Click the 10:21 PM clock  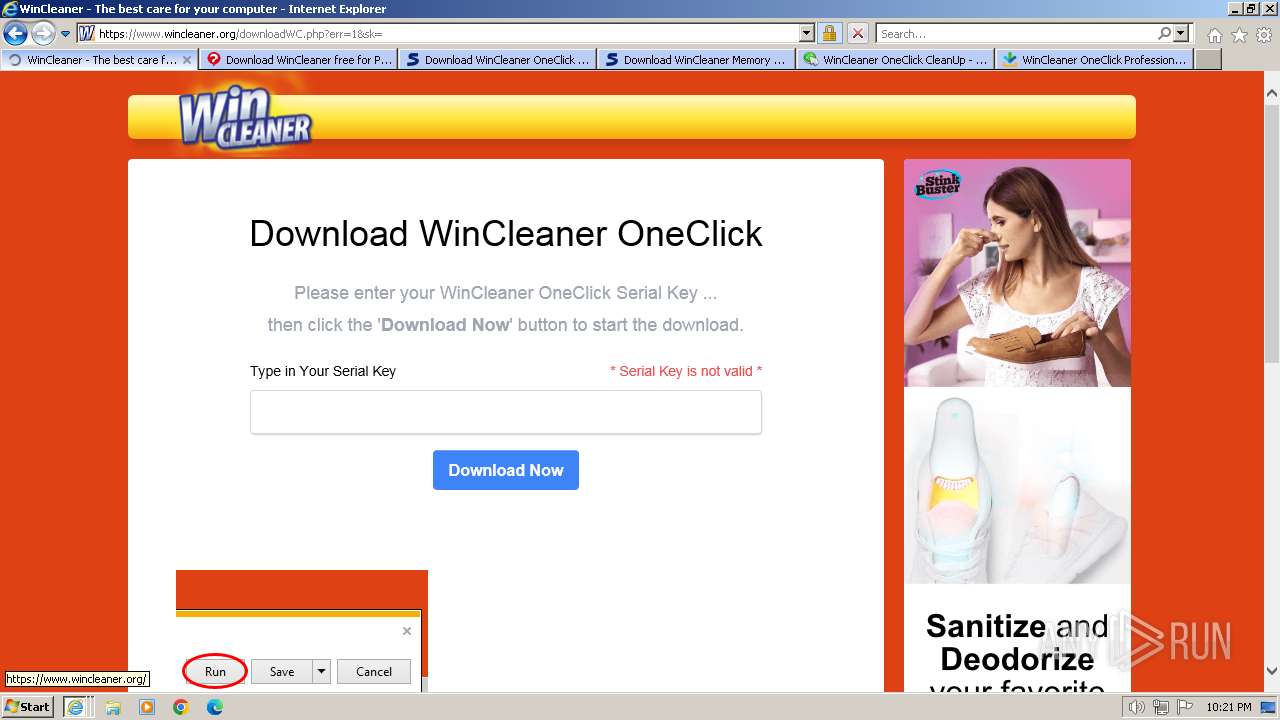pyautogui.click(x=1229, y=707)
